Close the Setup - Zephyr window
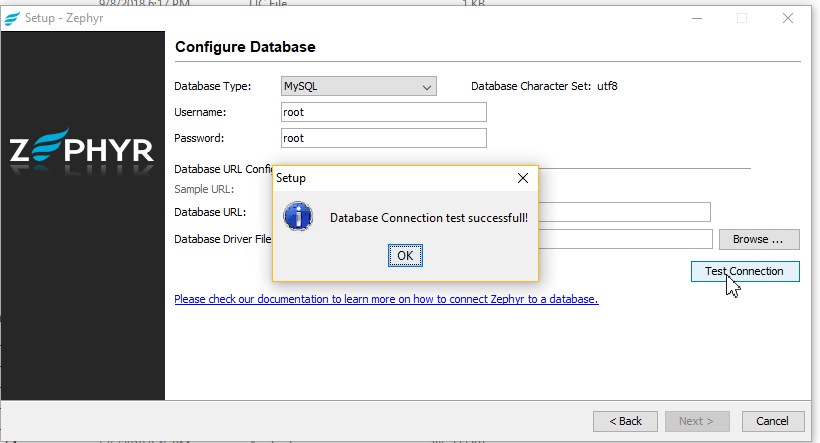This screenshot has height=443, width=820. coord(789,18)
